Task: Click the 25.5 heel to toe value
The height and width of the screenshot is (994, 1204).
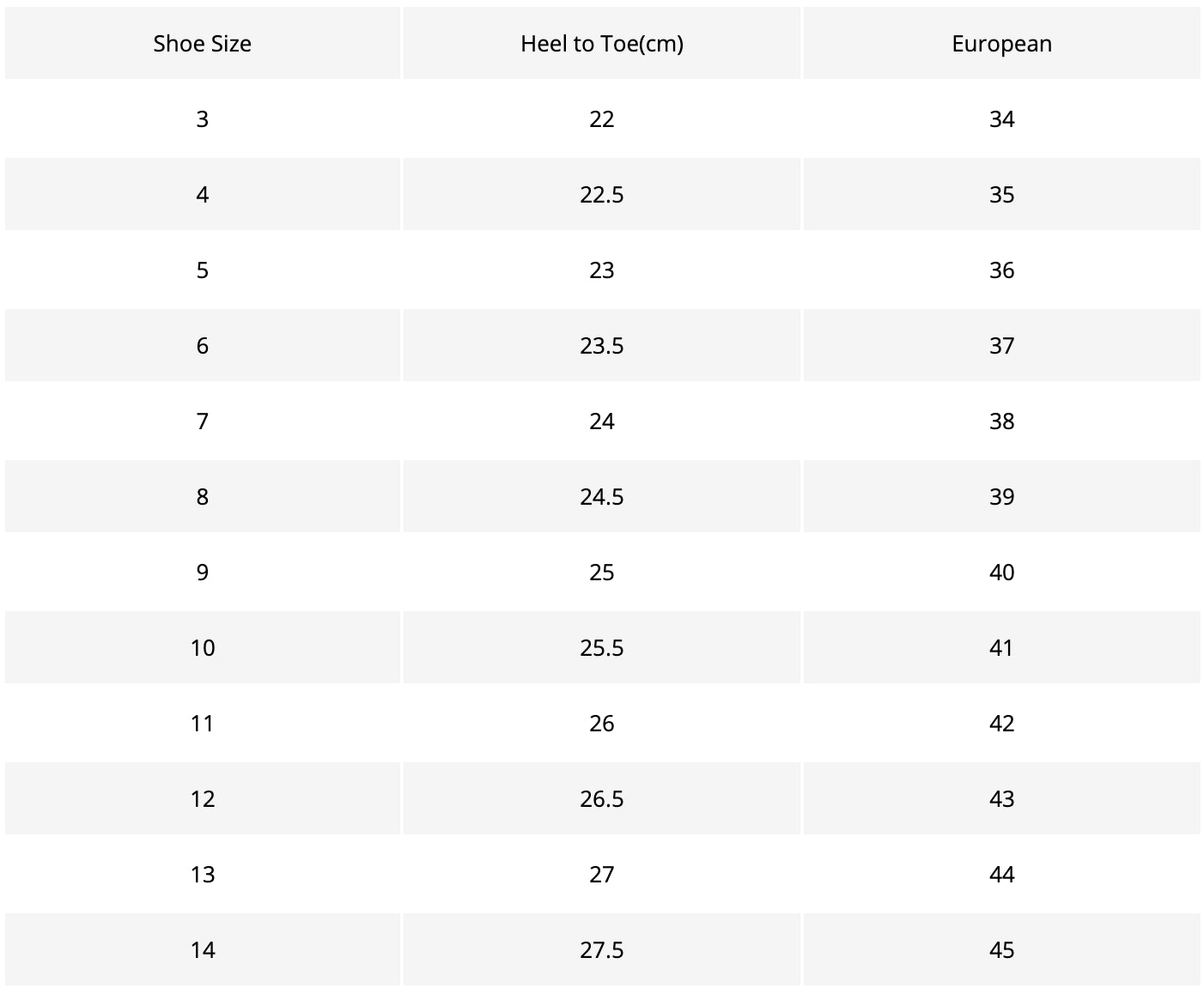Action: tap(602, 648)
